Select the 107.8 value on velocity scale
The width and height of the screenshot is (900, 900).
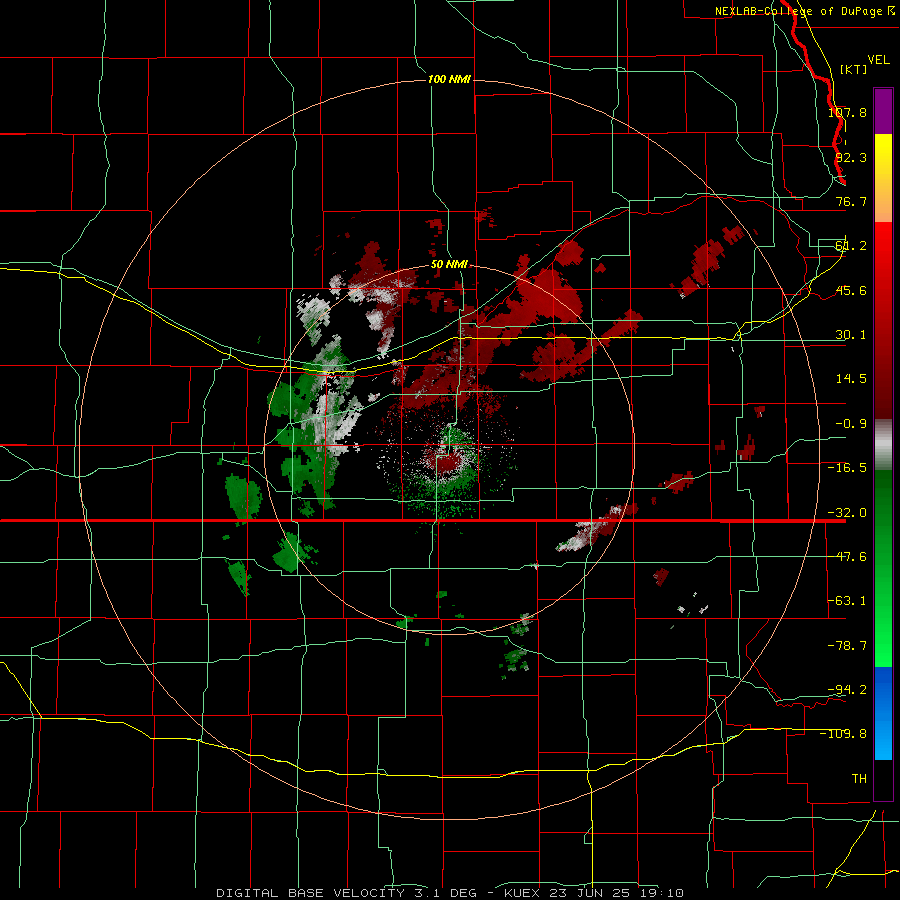click(x=847, y=112)
